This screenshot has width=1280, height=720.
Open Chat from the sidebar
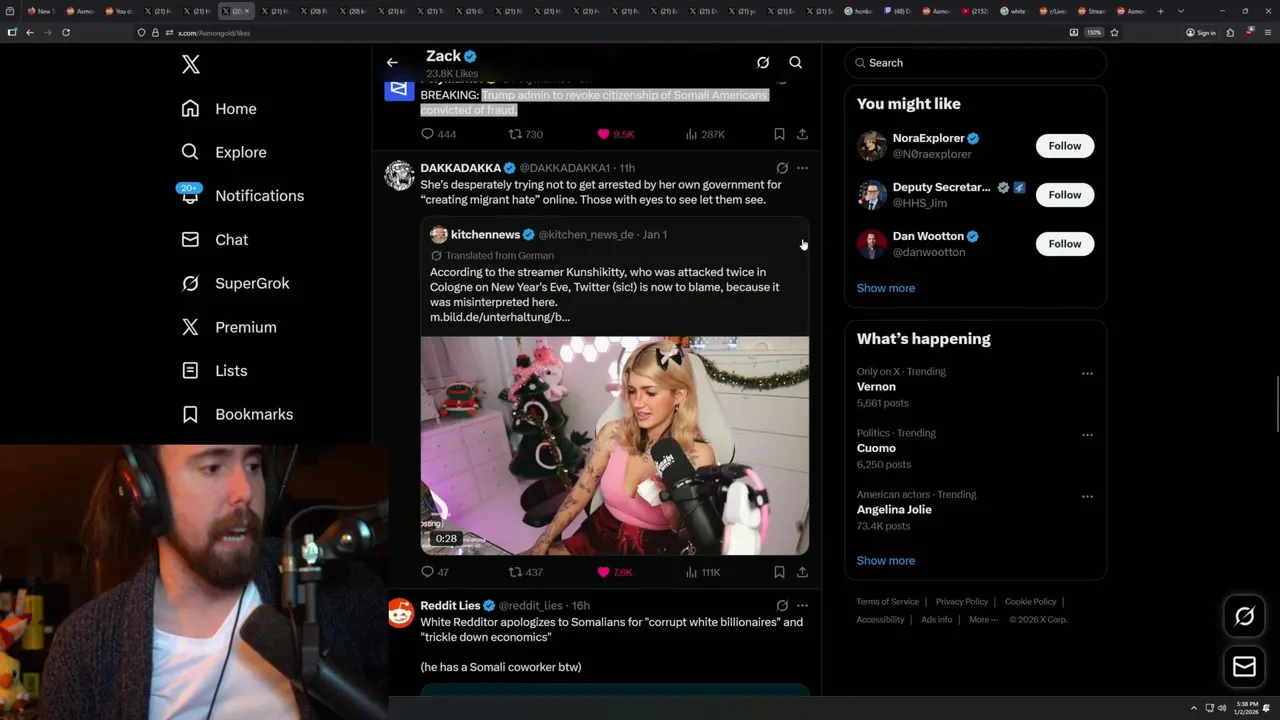coord(215,240)
